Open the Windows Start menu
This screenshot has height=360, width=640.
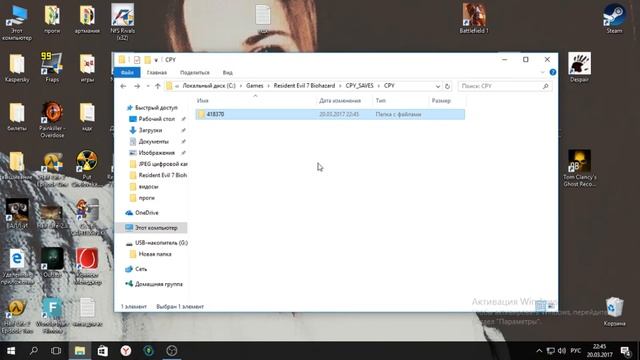click(11, 351)
